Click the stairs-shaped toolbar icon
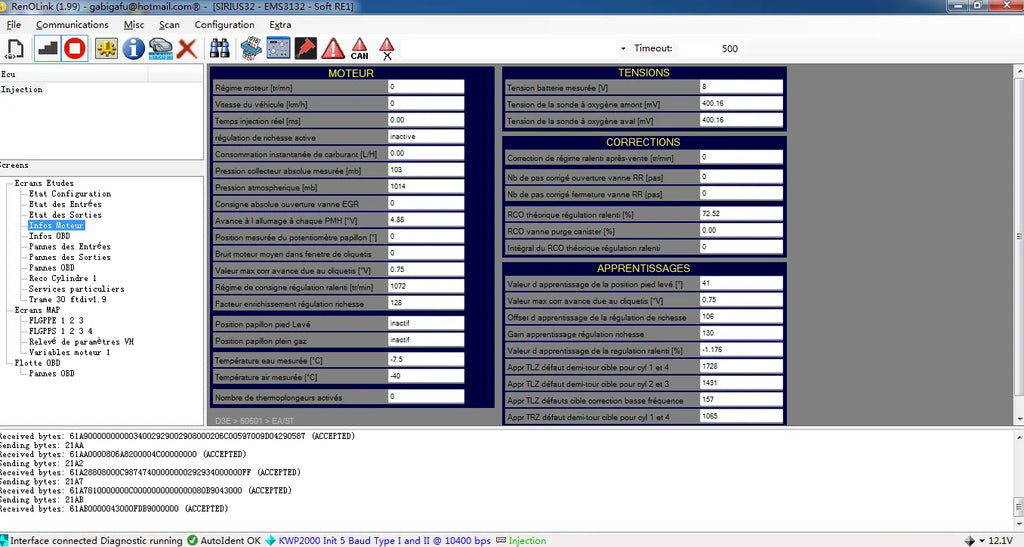 (46, 48)
